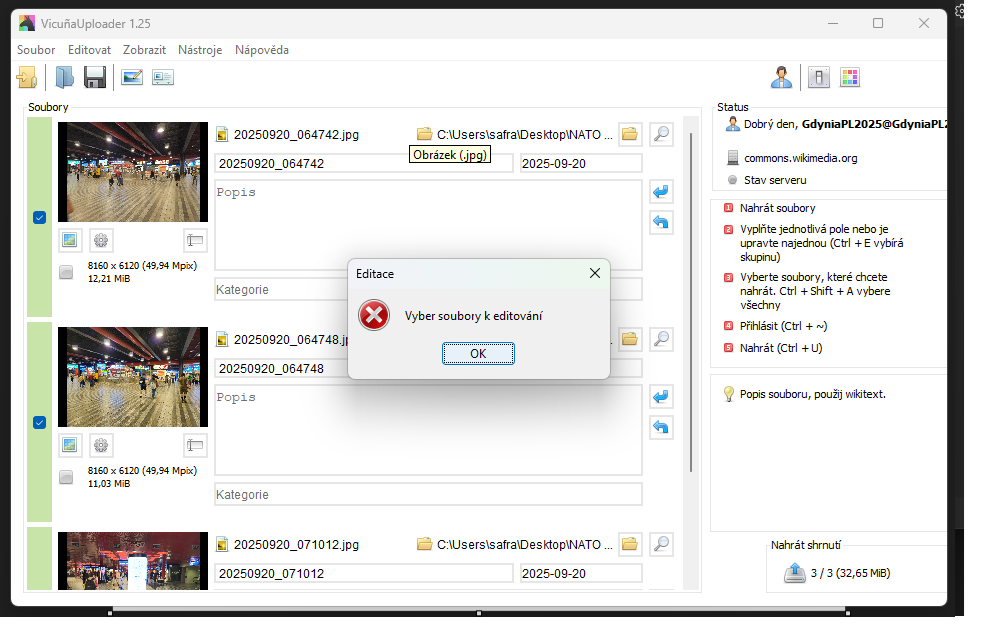Screen dimensions: 985x624
Task: Click the multi-edit fields toolbar icon
Action: click(x=163, y=77)
